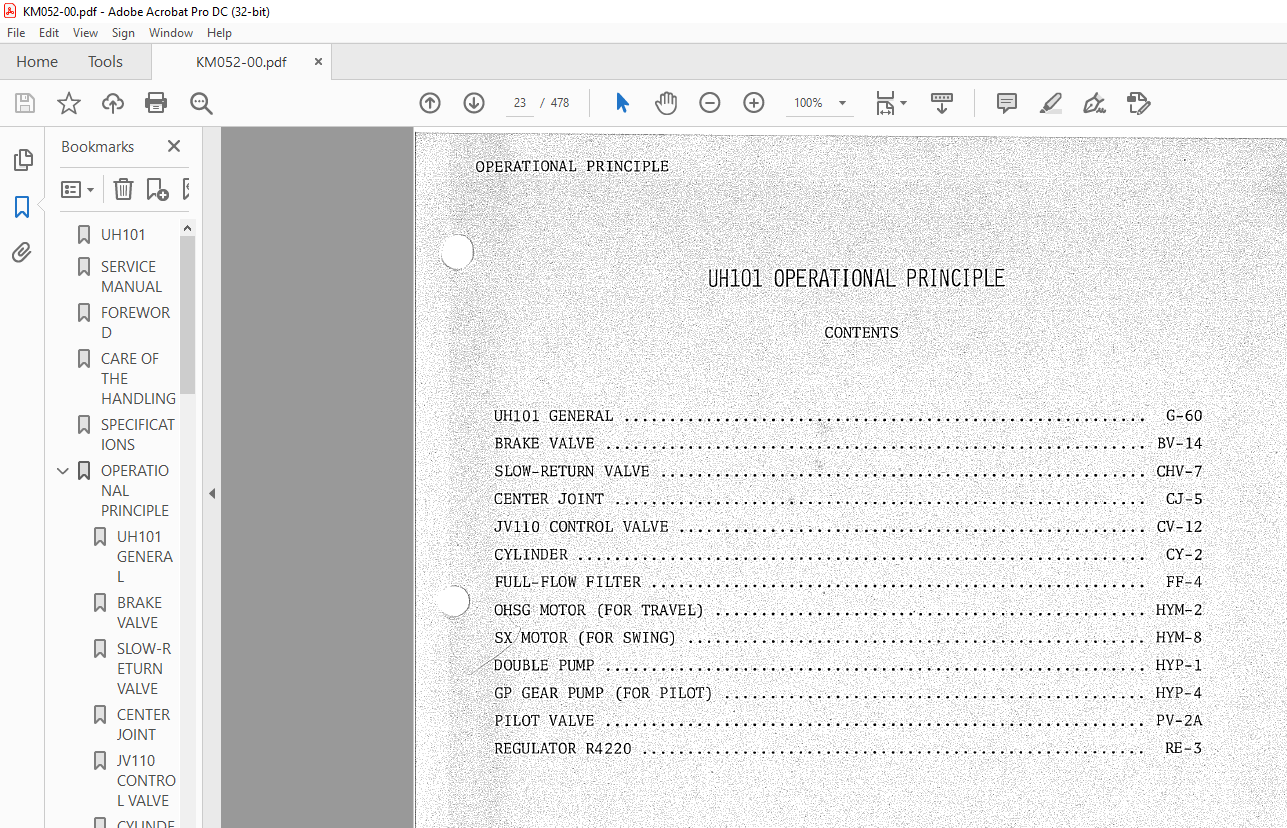
Task: Jump to CENTER JOINT bookmark
Action: coord(143,725)
